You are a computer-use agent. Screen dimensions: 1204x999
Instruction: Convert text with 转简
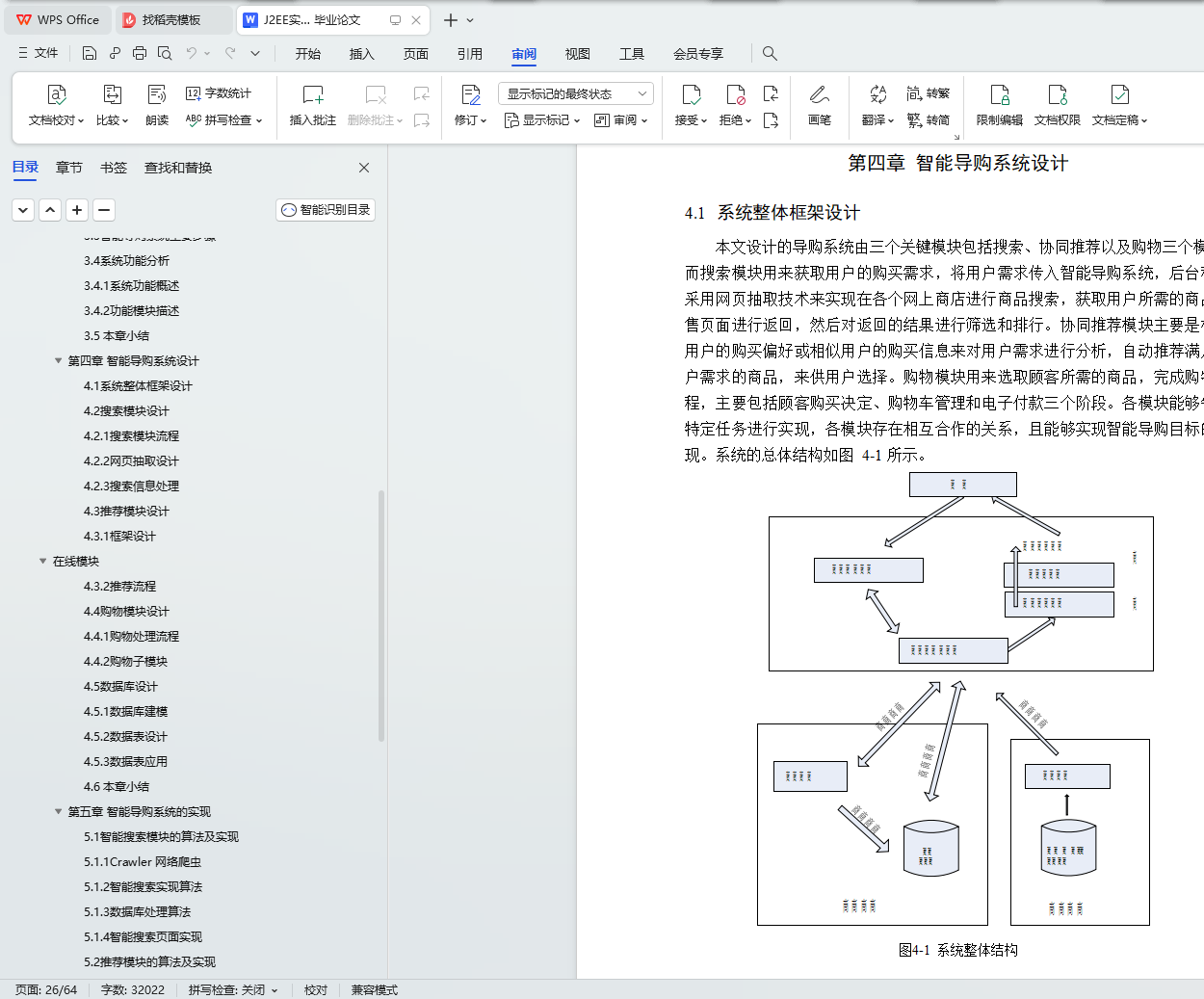click(x=929, y=120)
